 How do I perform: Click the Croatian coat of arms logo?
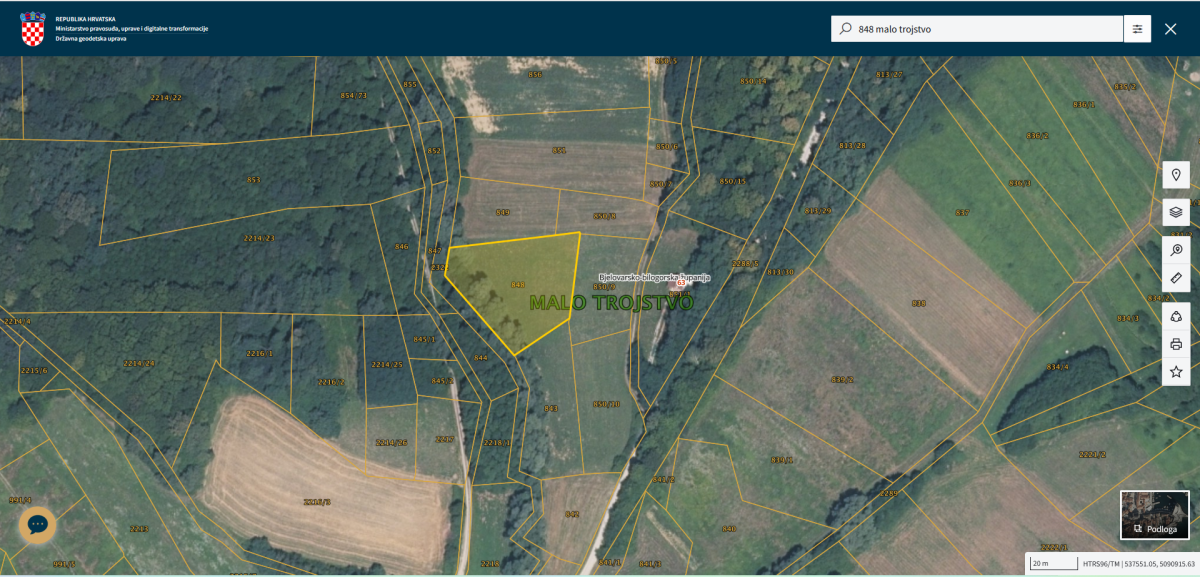click(33, 29)
